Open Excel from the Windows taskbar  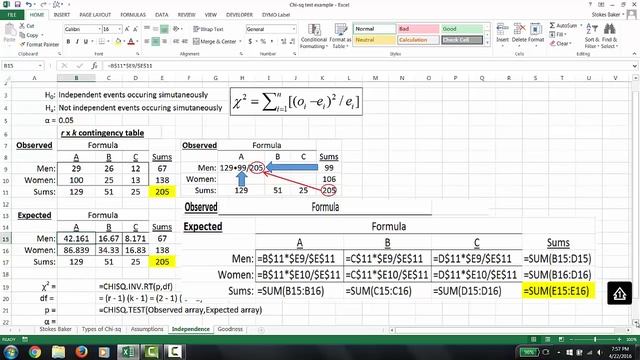pos(128,352)
